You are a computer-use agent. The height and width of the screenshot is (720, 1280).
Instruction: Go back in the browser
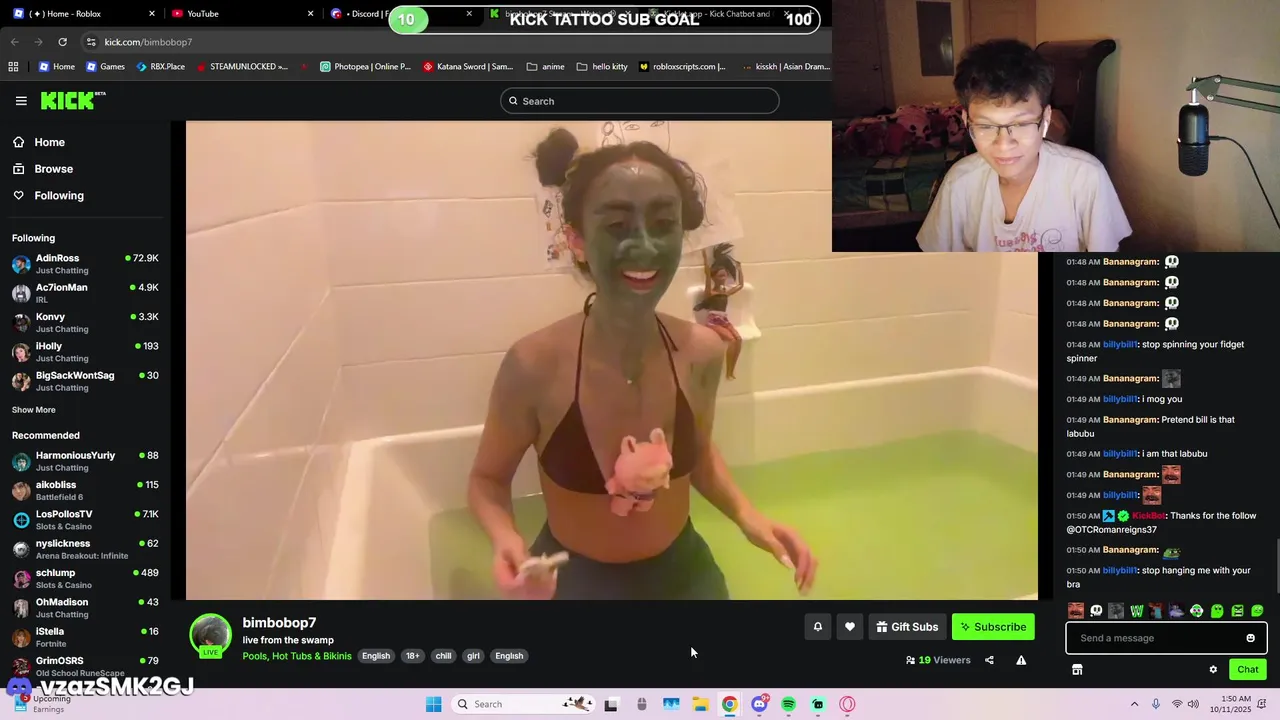(x=14, y=42)
